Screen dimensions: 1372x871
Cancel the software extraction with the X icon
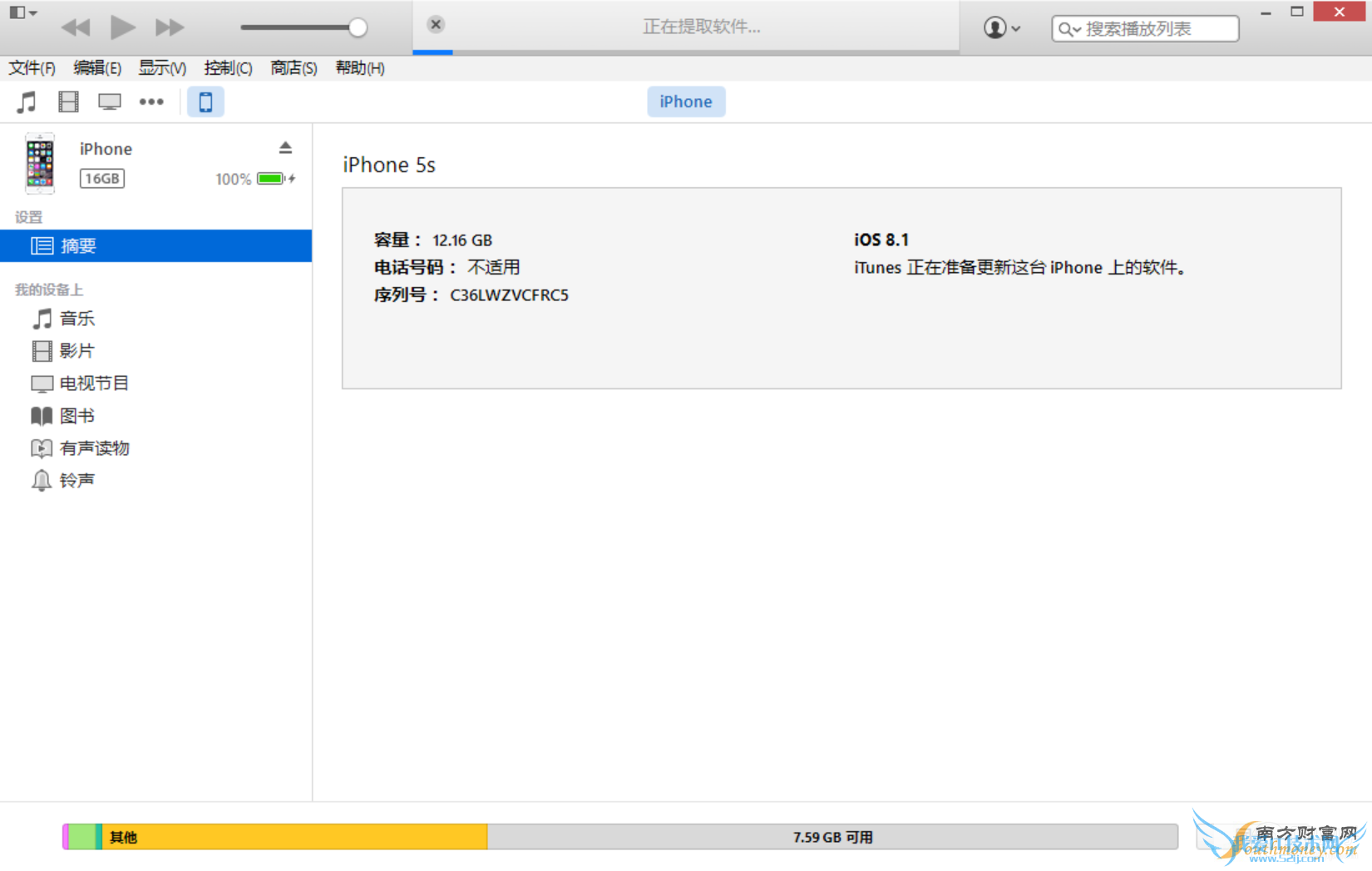pos(435,24)
